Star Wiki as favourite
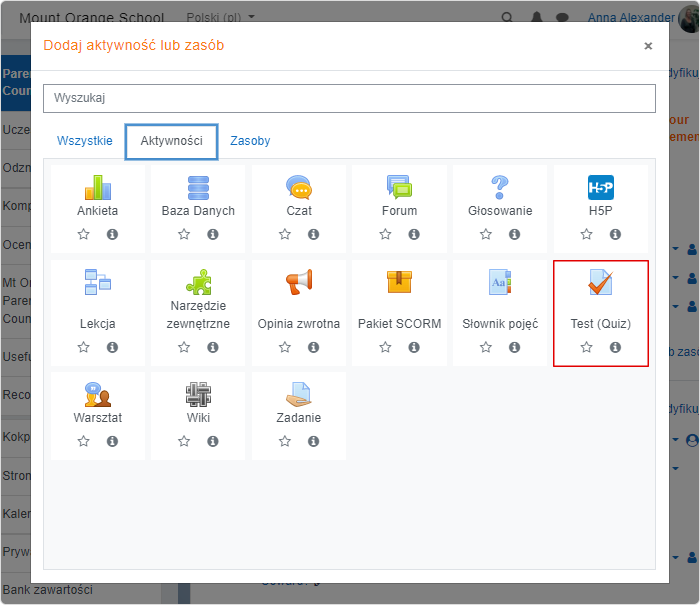 (184, 441)
